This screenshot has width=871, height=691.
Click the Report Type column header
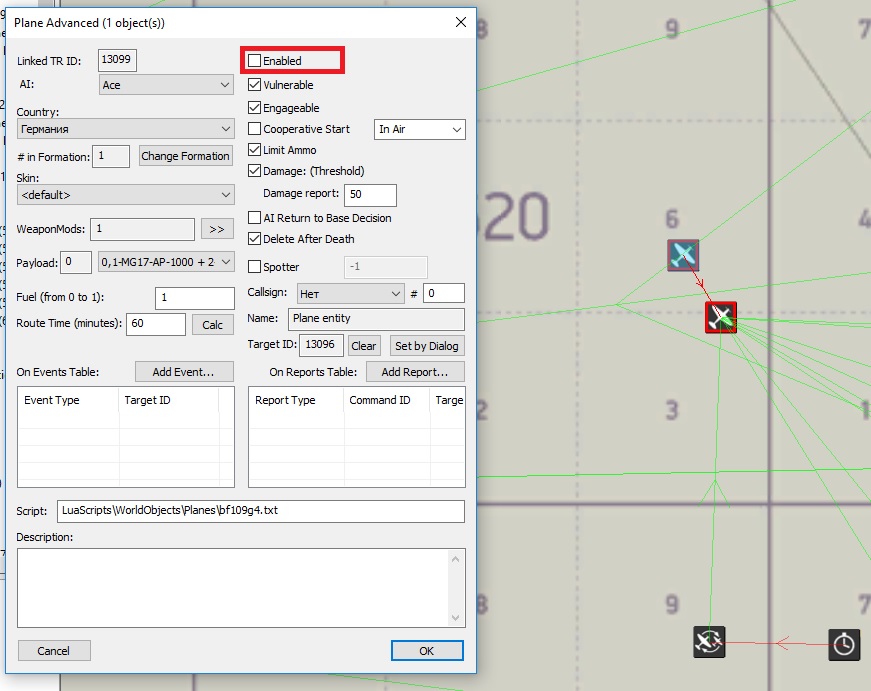(x=297, y=400)
